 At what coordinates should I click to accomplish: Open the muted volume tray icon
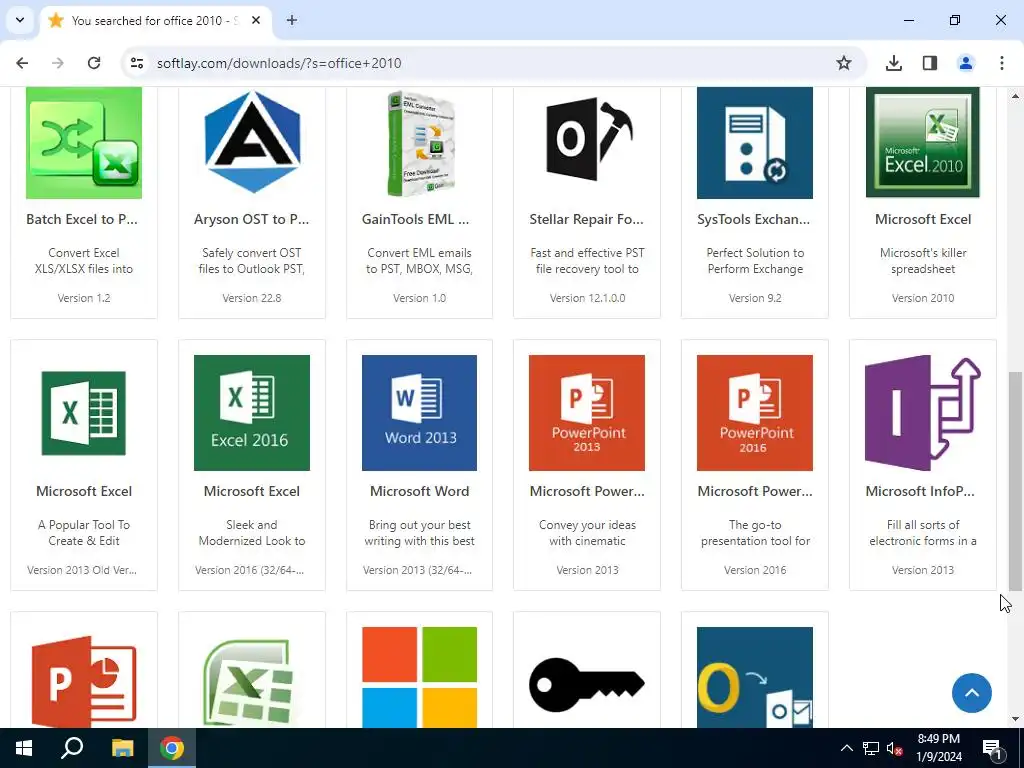pyautogui.click(x=895, y=748)
